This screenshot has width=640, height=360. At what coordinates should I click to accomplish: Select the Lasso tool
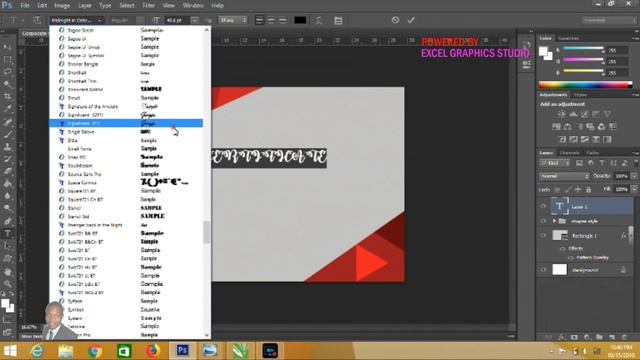tap(7, 72)
